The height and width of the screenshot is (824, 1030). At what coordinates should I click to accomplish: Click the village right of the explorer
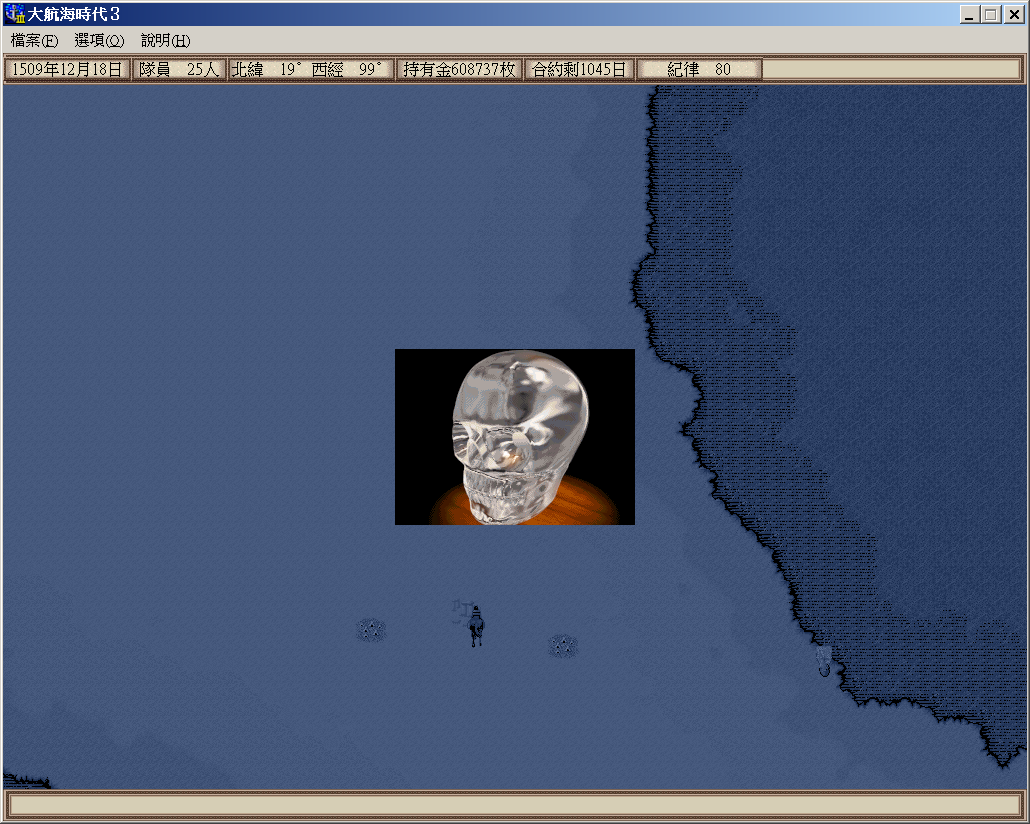pyautogui.click(x=563, y=645)
